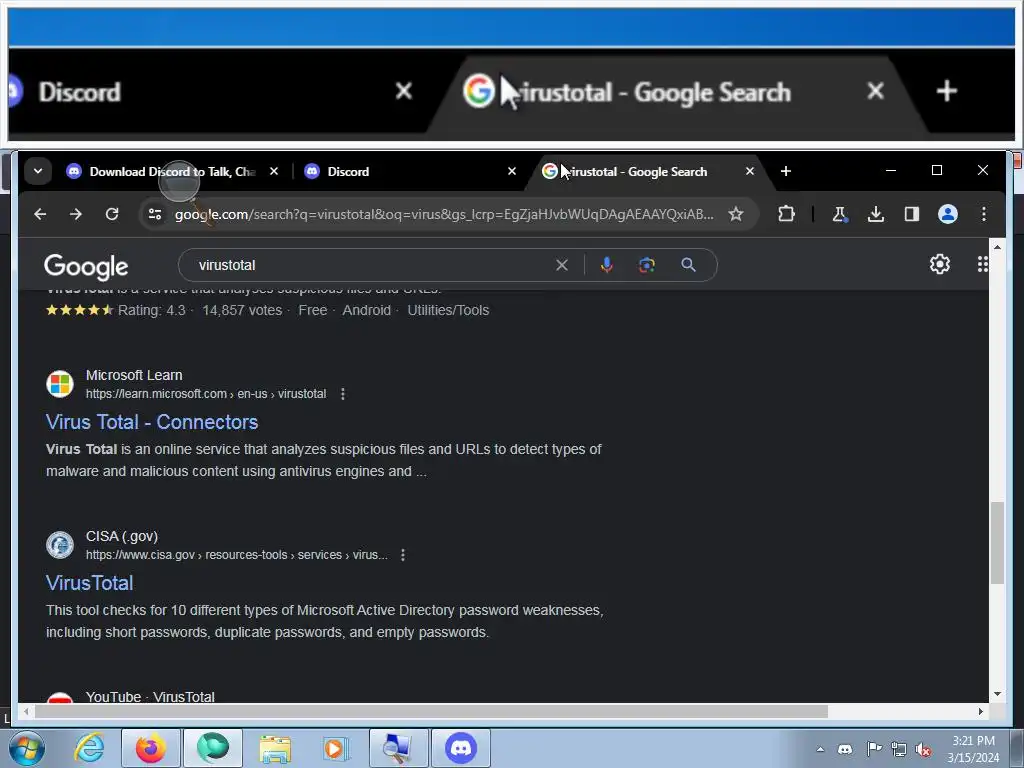Go back to previous page
Image resolution: width=1024 pixels, height=768 pixels.
click(40, 214)
